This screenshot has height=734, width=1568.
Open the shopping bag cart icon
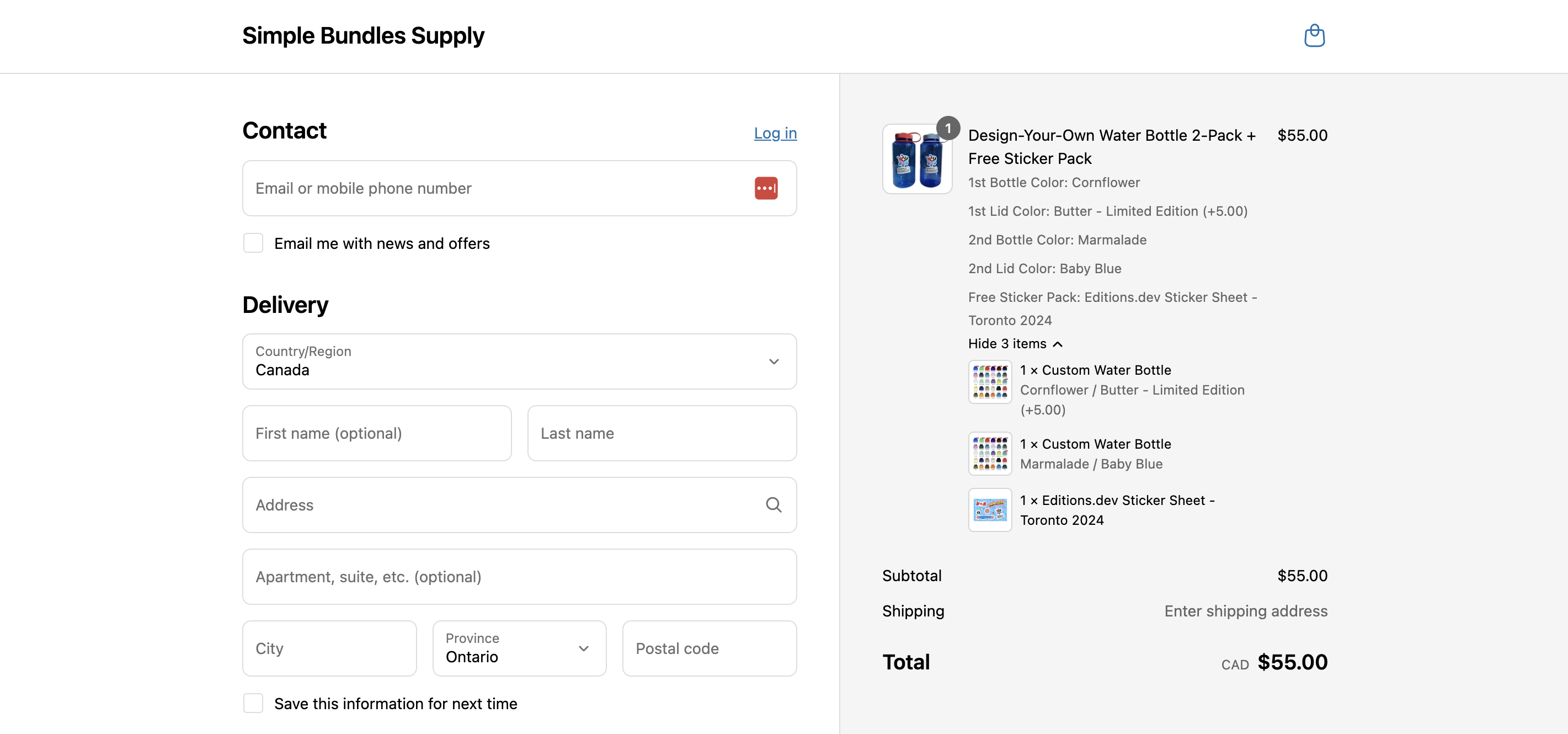pos(1314,35)
